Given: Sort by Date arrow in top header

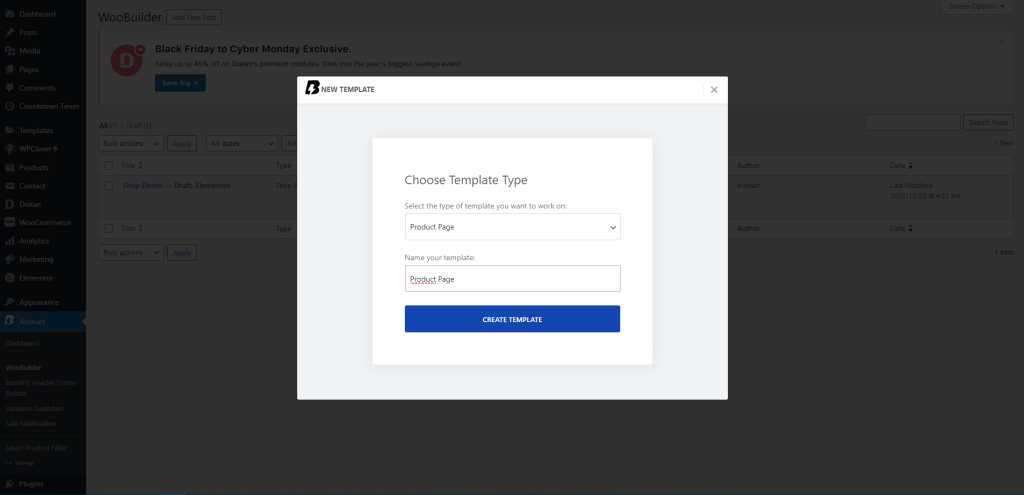Looking at the screenshot, I should tap(911, 166).
